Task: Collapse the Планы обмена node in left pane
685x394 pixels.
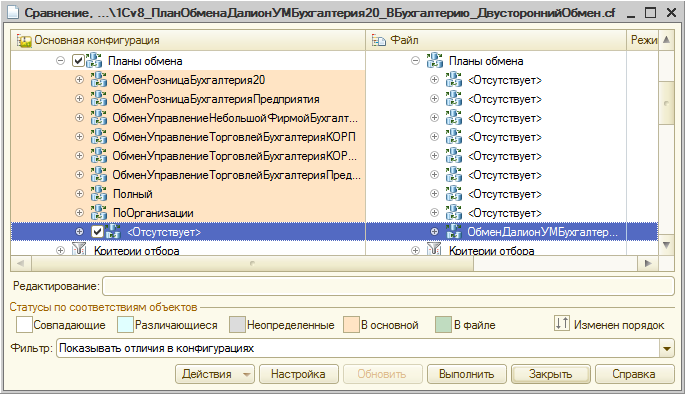Action: pos(60,61)
